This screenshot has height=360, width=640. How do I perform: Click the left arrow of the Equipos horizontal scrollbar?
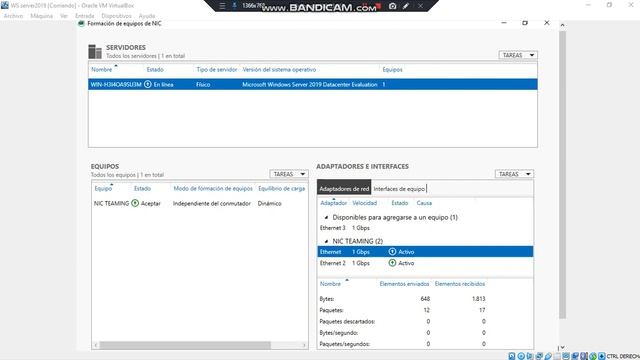click(x=96, y=345)
